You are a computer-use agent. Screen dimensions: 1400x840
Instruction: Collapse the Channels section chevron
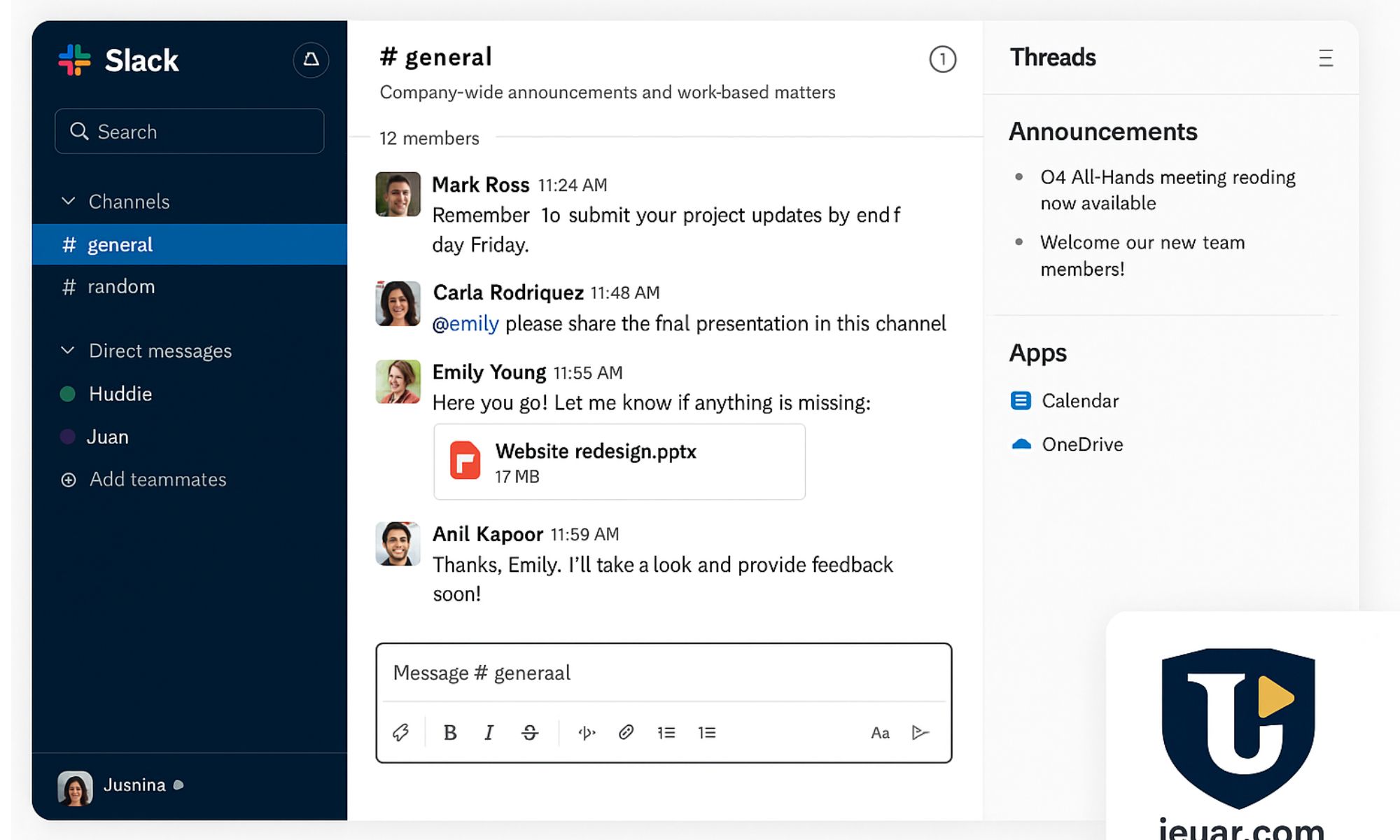point(68,202)
